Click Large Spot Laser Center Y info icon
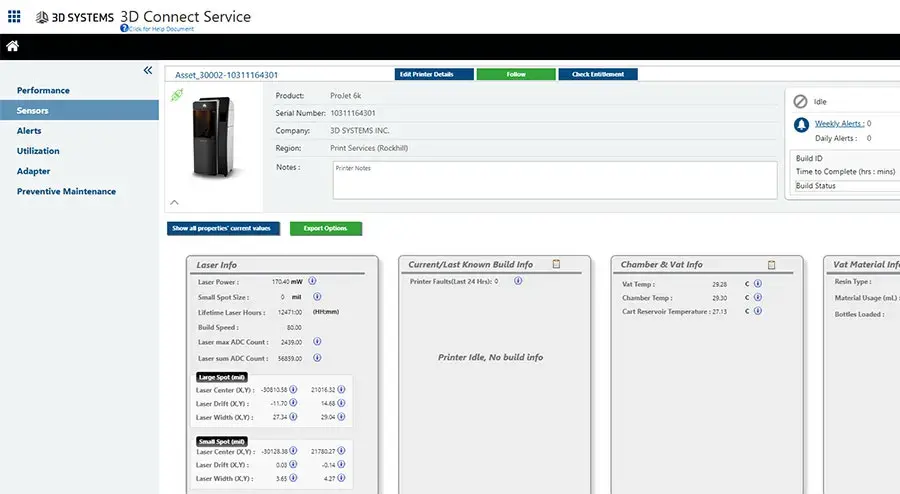The image size is (900, 494). [342, 389]
